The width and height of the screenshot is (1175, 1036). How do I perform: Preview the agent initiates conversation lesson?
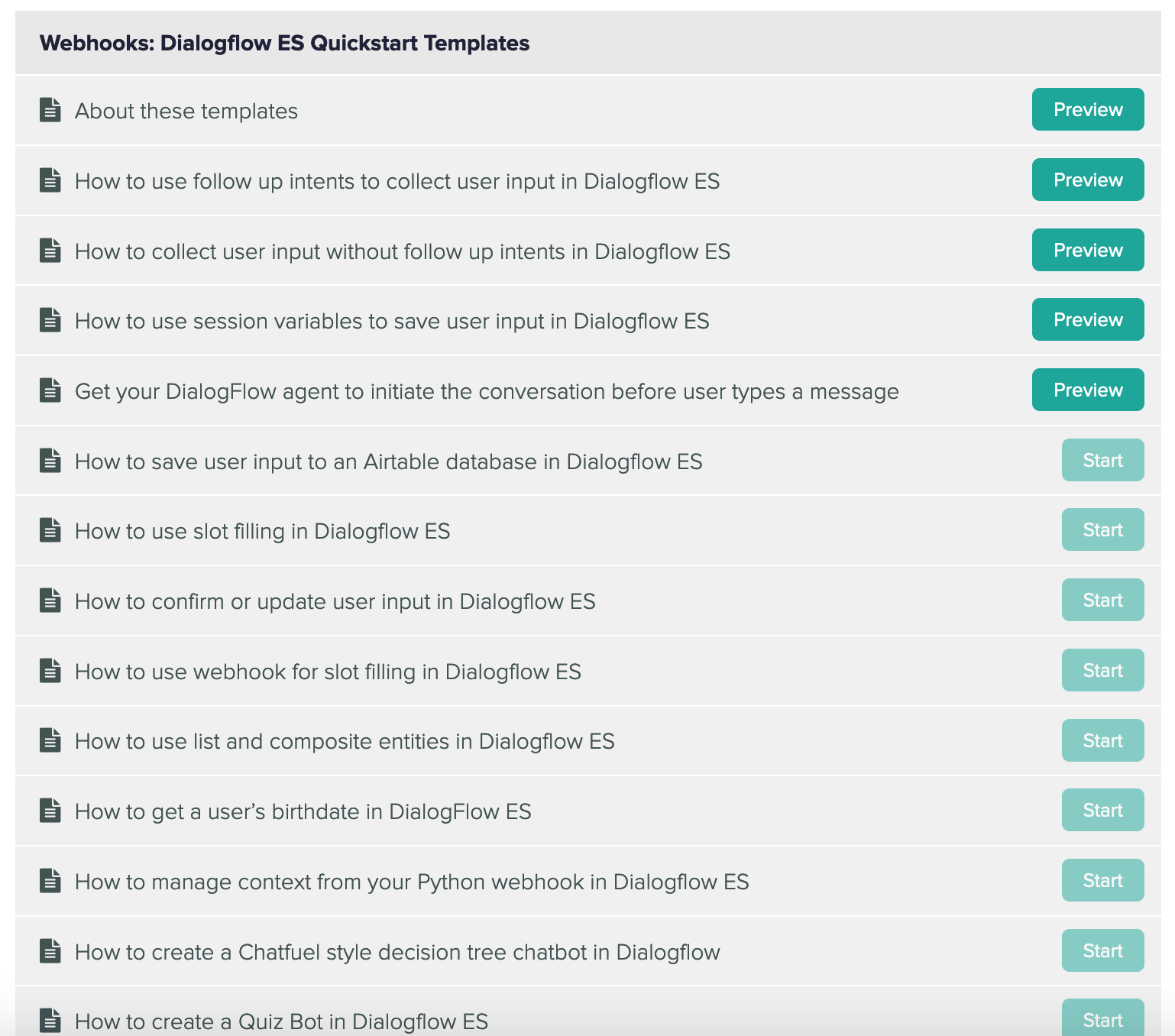click(x=1088, y=390)
